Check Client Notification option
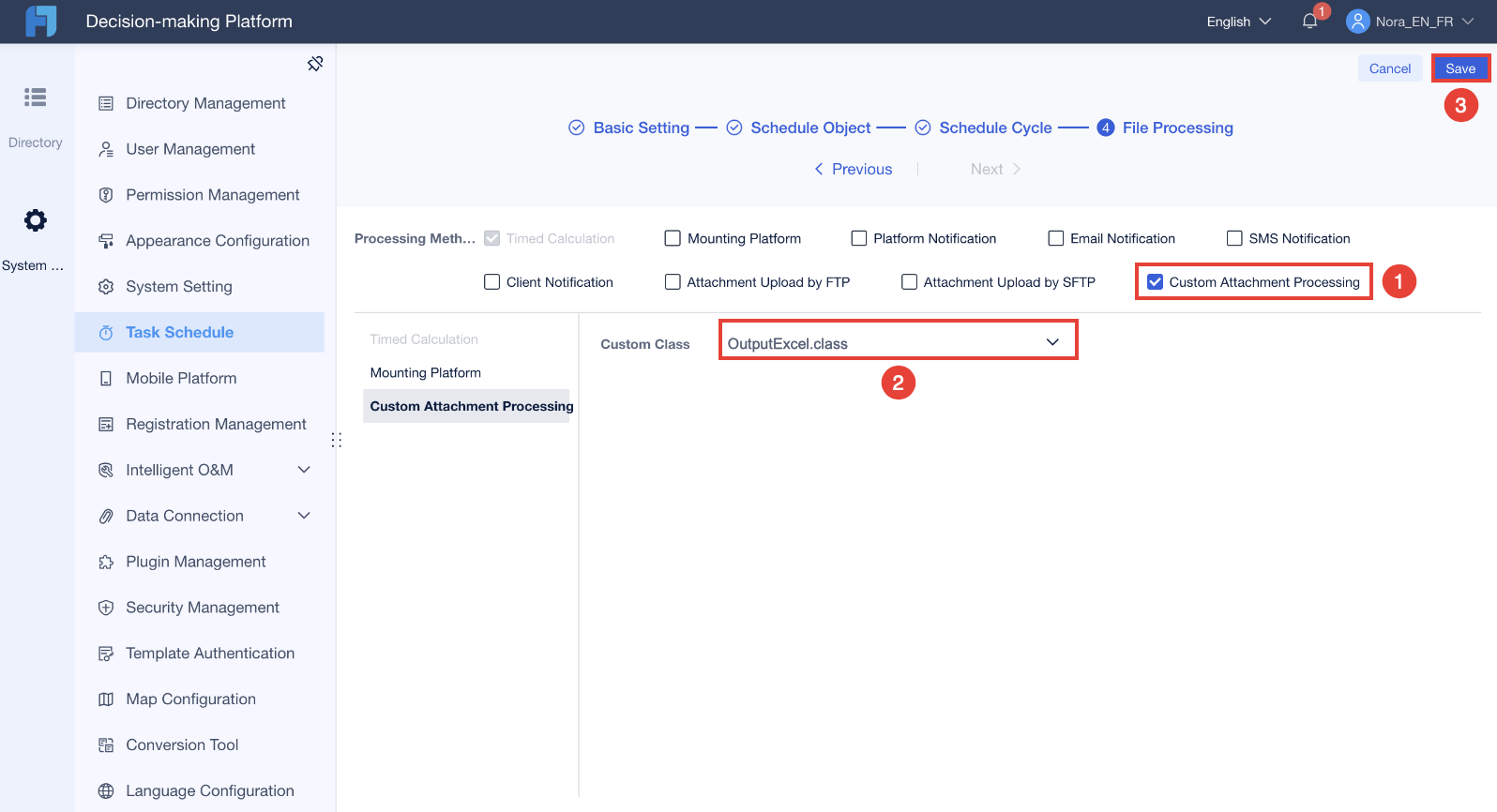 491,282
